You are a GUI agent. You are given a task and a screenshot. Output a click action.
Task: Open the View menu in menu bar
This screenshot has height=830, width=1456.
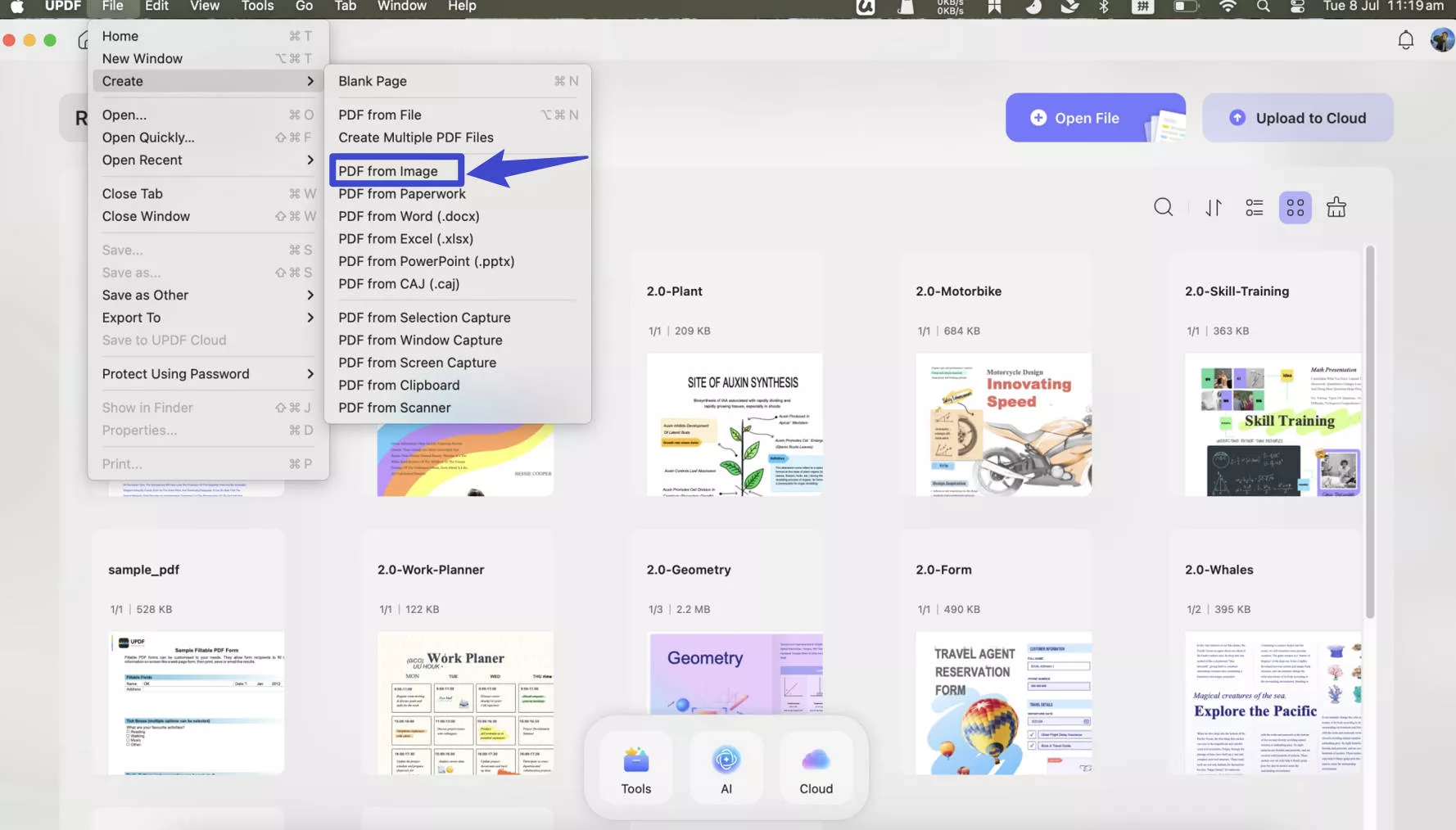(205, 7)
